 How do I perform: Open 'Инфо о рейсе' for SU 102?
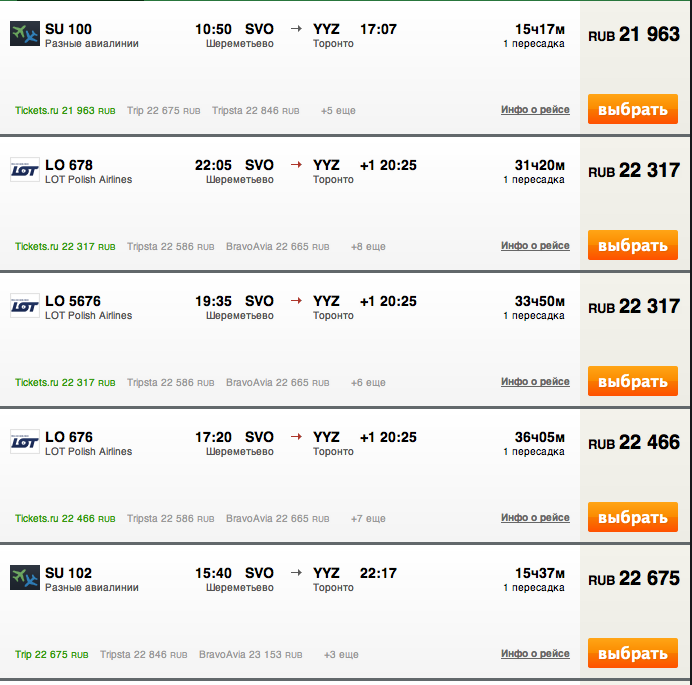[x=535, y=653]
